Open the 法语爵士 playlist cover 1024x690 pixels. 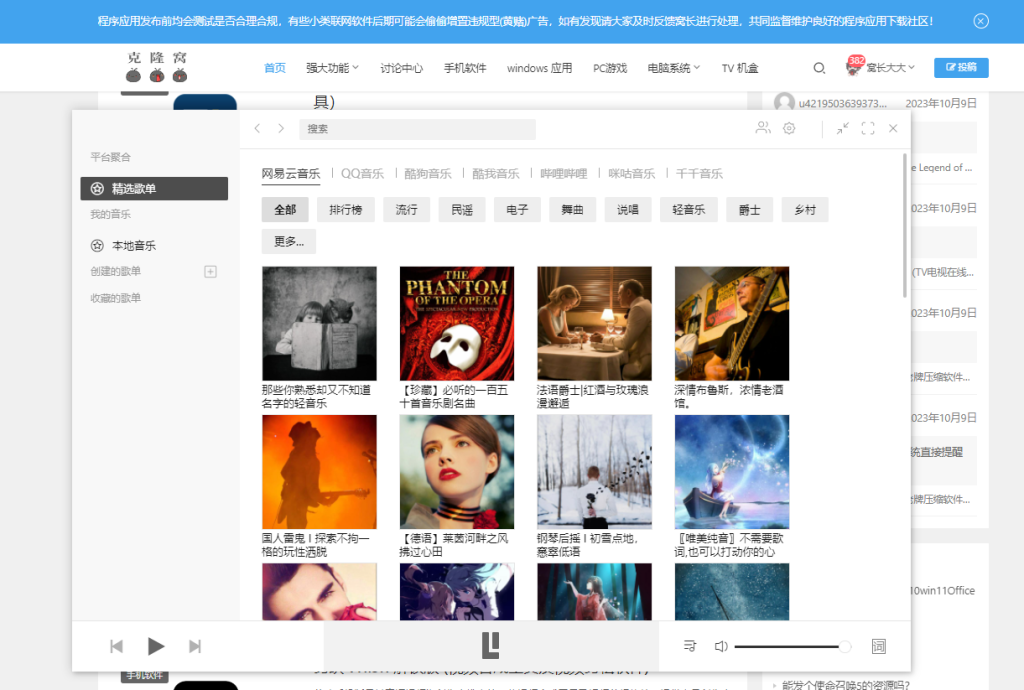[x=594, y=323]
